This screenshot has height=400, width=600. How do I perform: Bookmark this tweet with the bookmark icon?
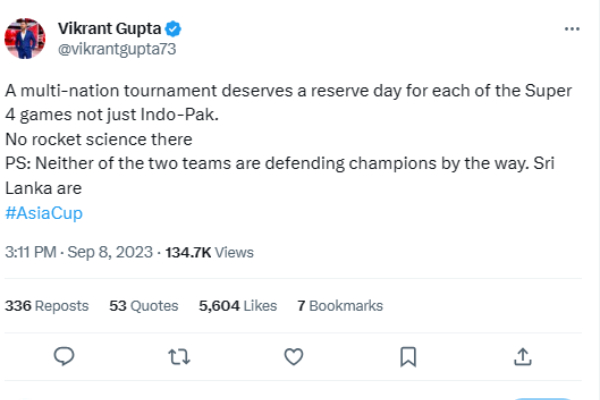click(408, 356)
